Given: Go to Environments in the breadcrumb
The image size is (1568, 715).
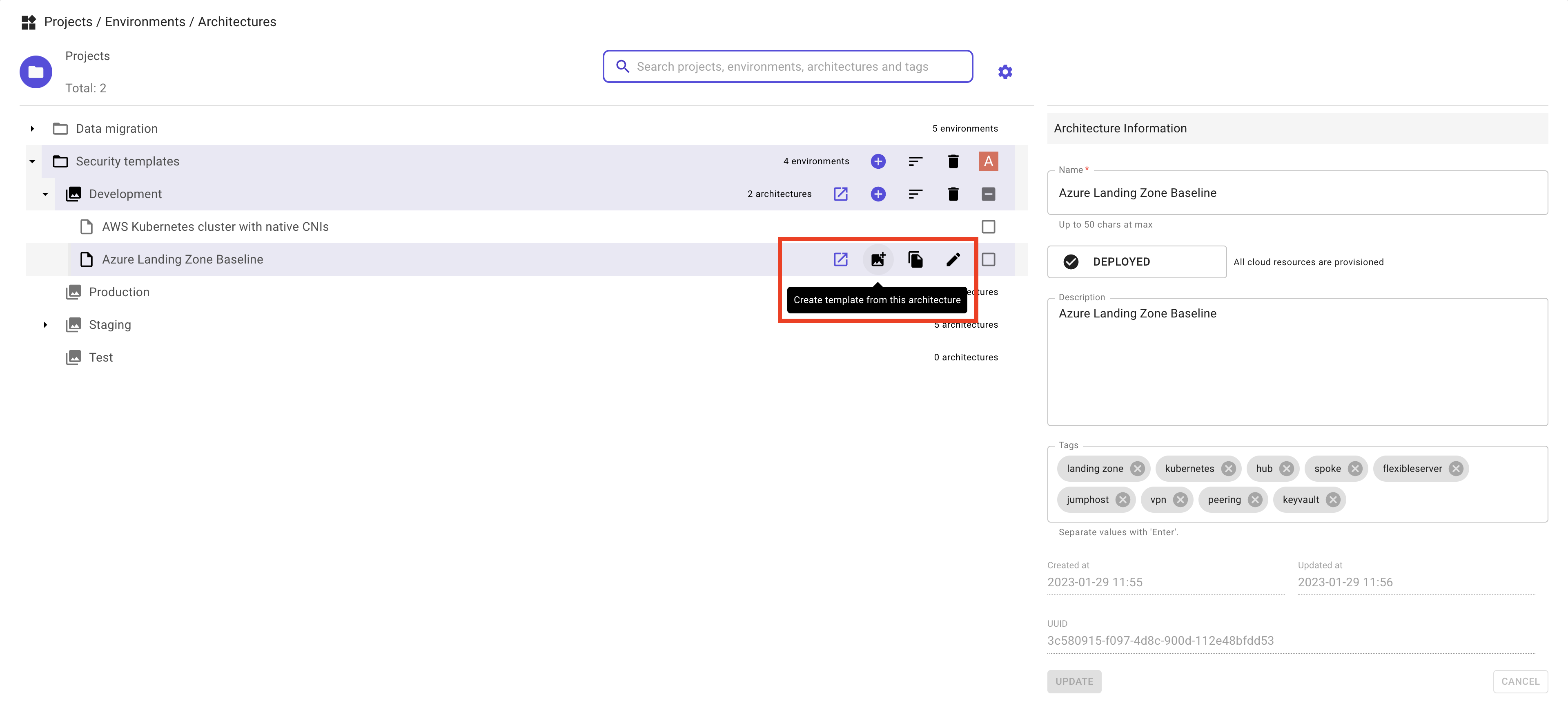Looking at the screenshot, I should click(x=145, y=22).
